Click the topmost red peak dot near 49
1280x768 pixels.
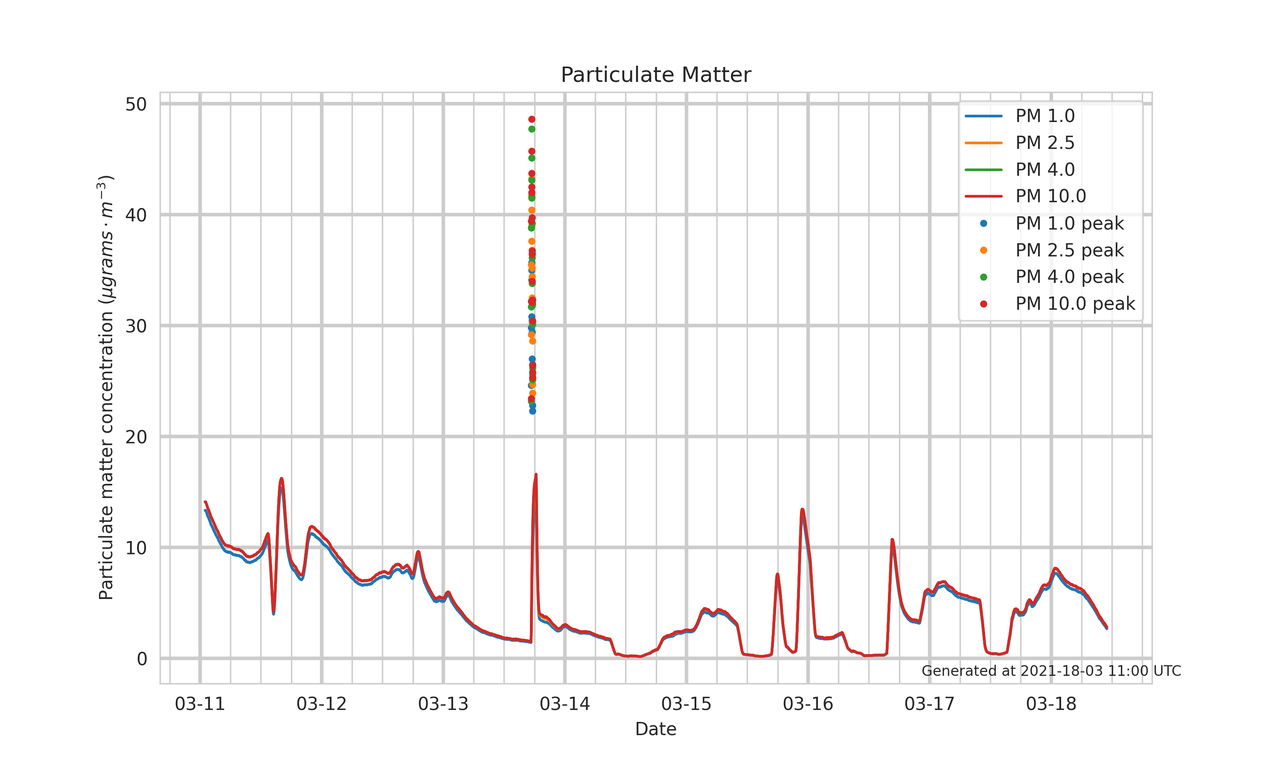click(532, 120)
